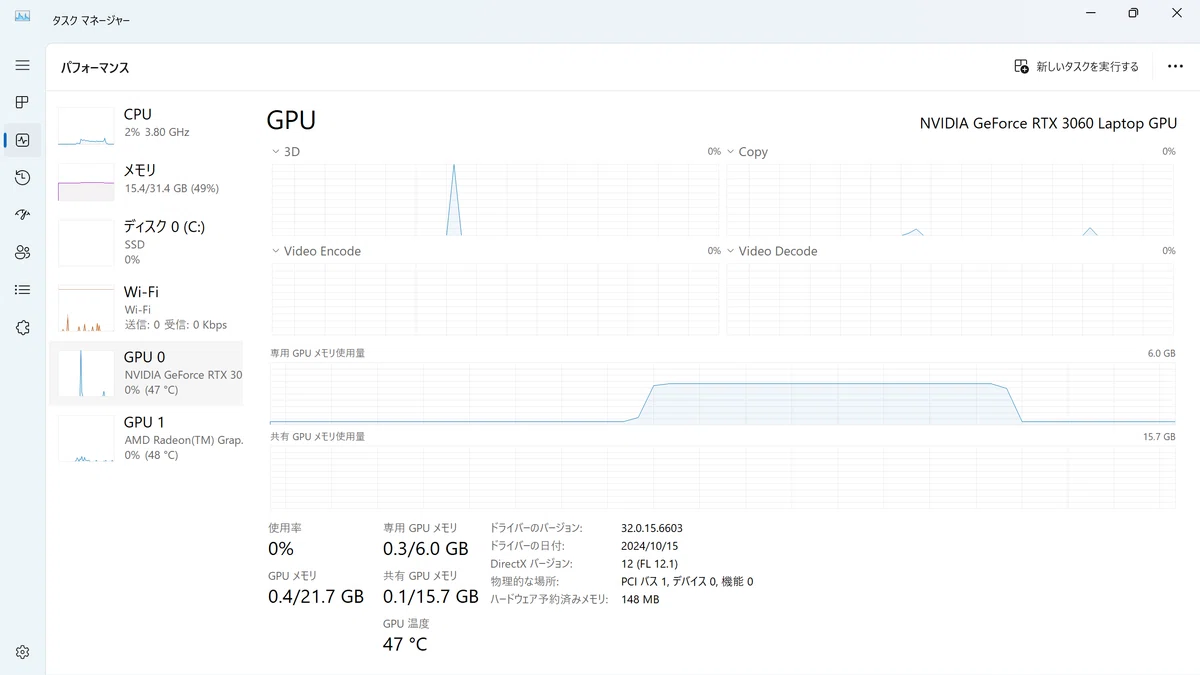Maximize the Task Manager window
Image resolution: width=1200 pixels, height=675 pixels.
pos(1133,13)
